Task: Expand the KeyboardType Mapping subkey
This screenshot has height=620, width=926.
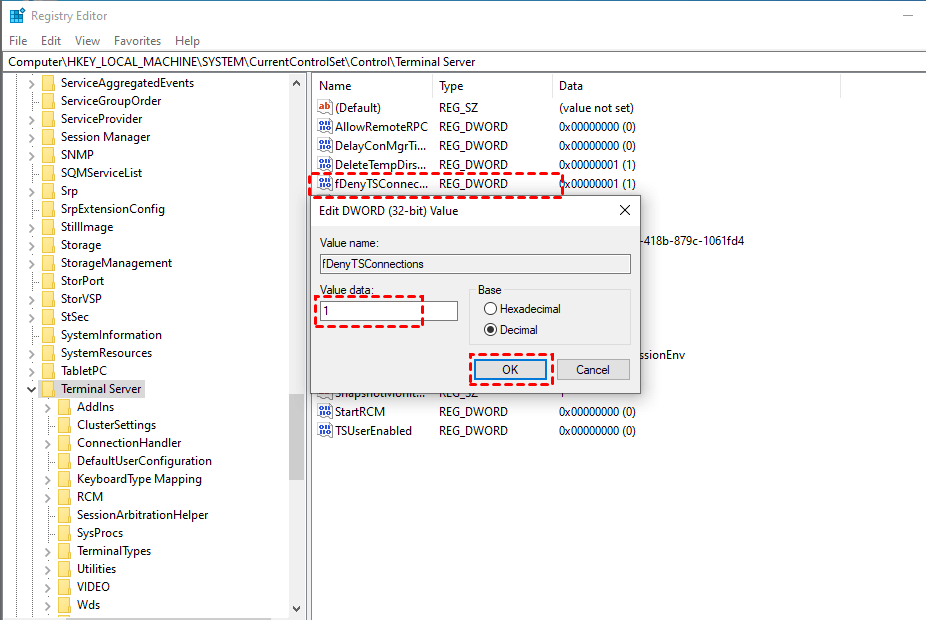Action: click(x=48, y=479)
